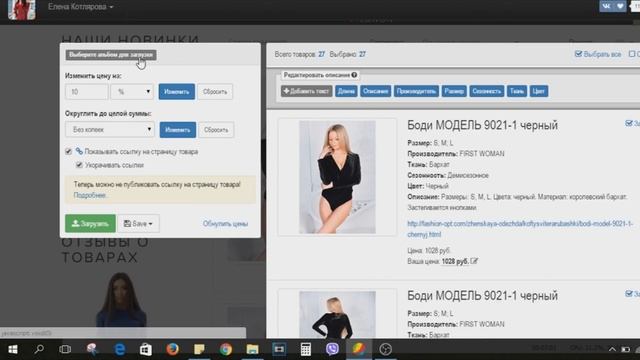The image size is (640, 360).
Task: Click the help icon beside Редактировать описания
Action: (354, 75)
